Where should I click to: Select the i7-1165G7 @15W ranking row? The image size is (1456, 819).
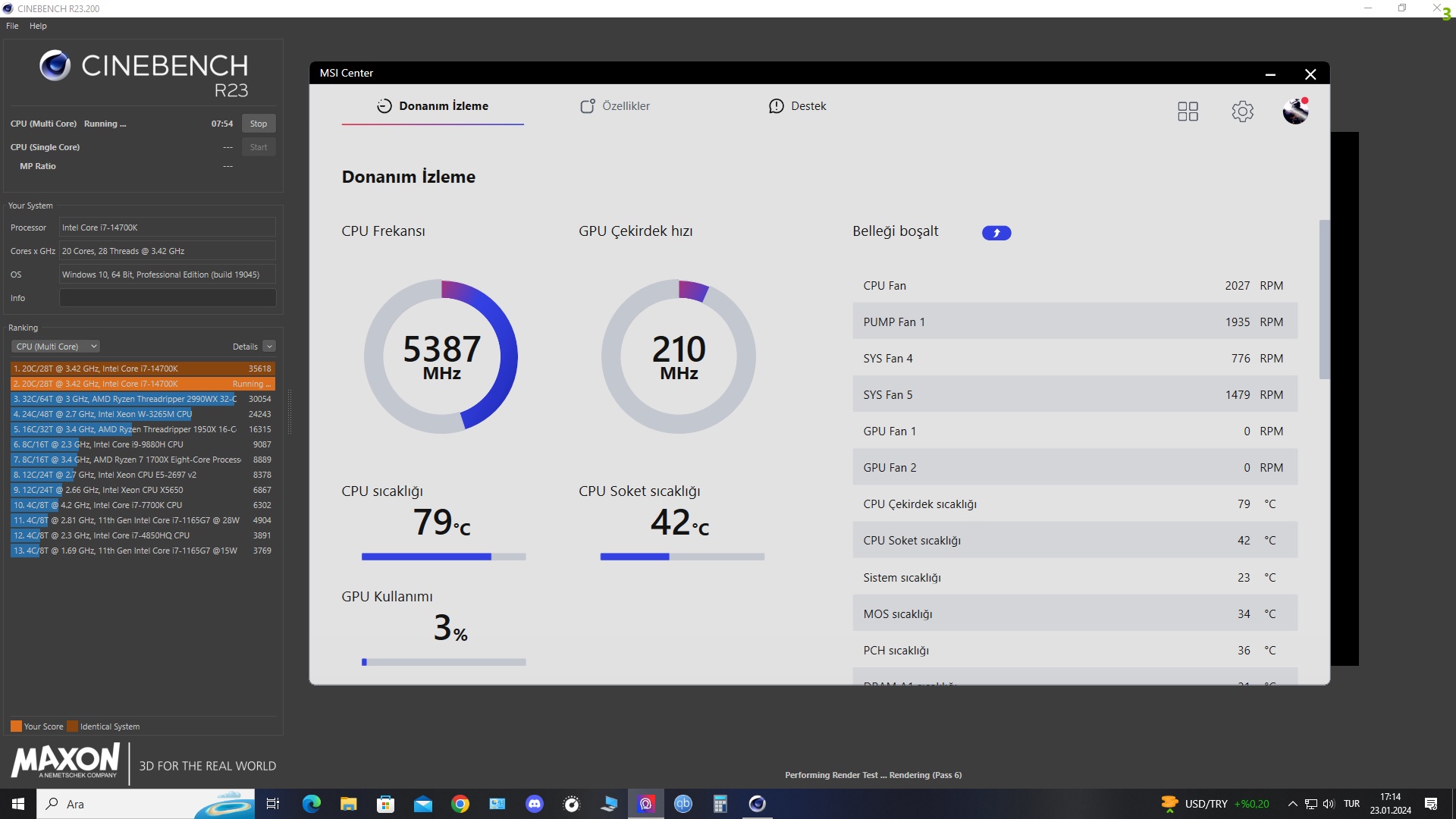coord(143,551)
